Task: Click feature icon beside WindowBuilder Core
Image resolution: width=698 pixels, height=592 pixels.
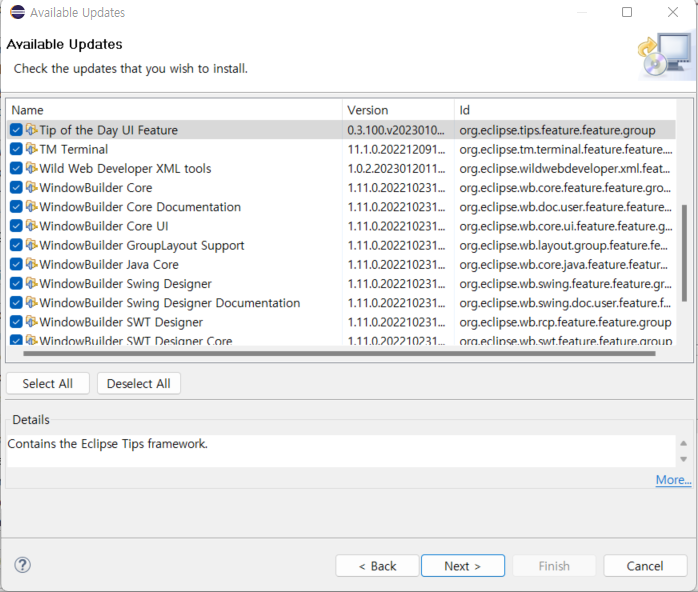Action: [x=31, y=187]
